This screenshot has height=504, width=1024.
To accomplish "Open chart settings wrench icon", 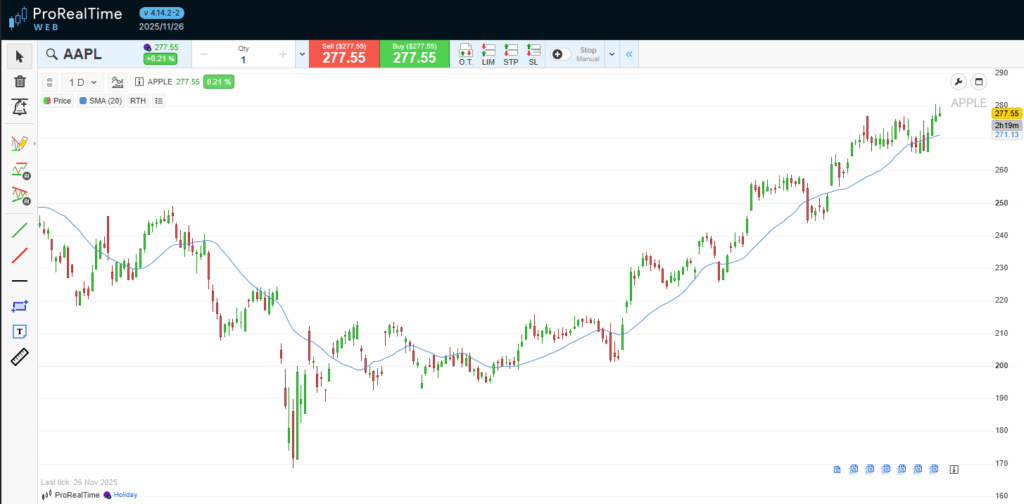I will click(x=958, y=82).
